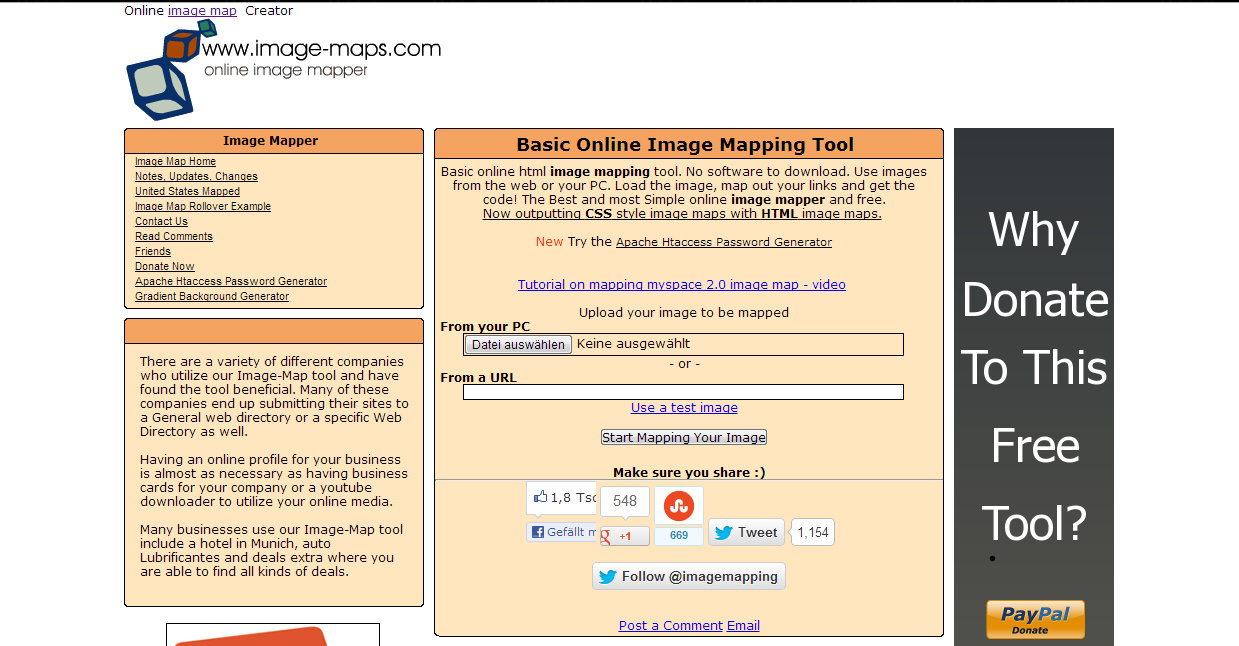The width and height of the screenshot is (1239, 646).
Task: Open the Donate Now sidebar link
Action: [x=165, y=266]
